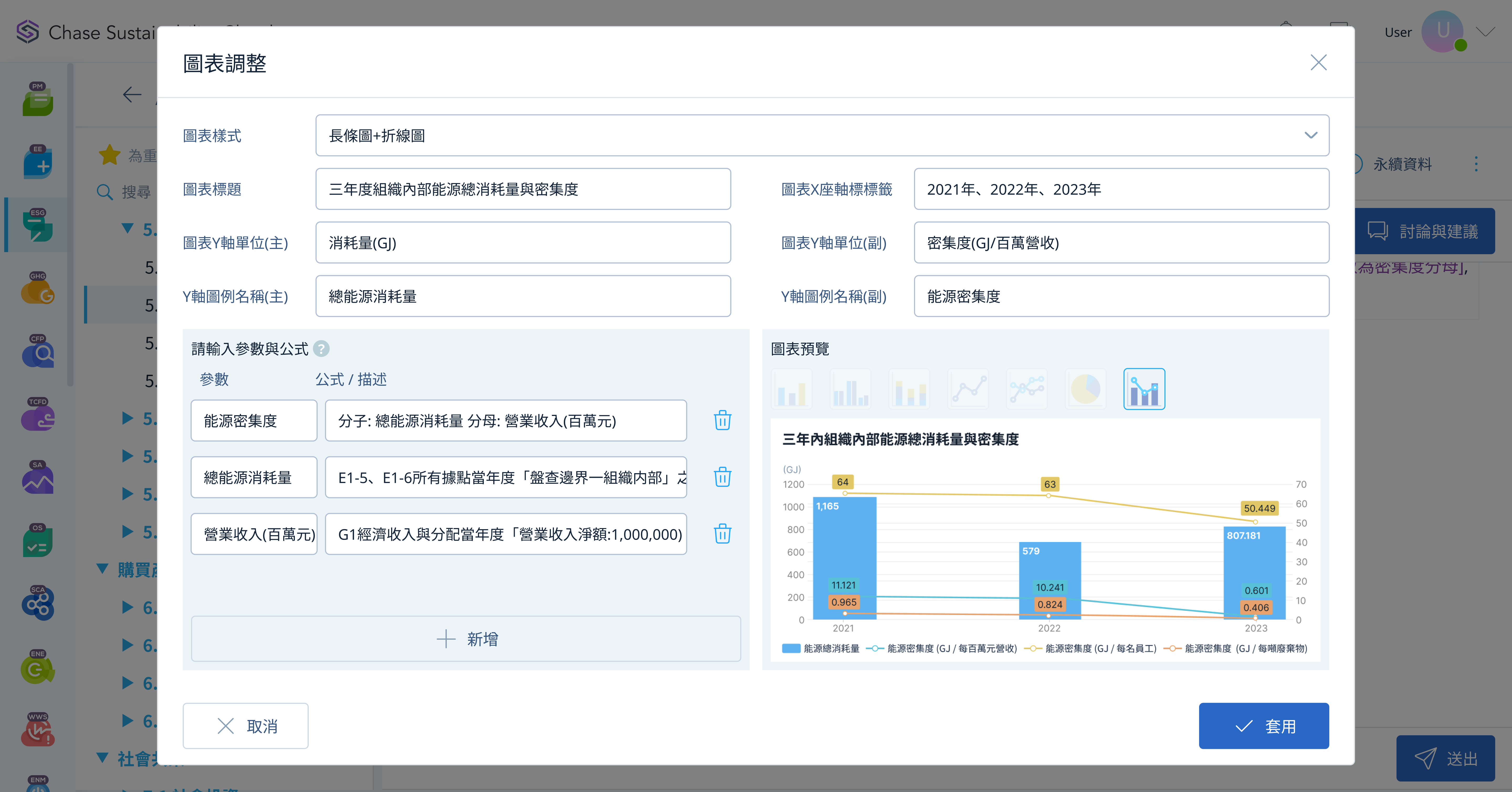Expand the user account menu chevron
Screen dimensions: 1512x792
coord(1485,32)
